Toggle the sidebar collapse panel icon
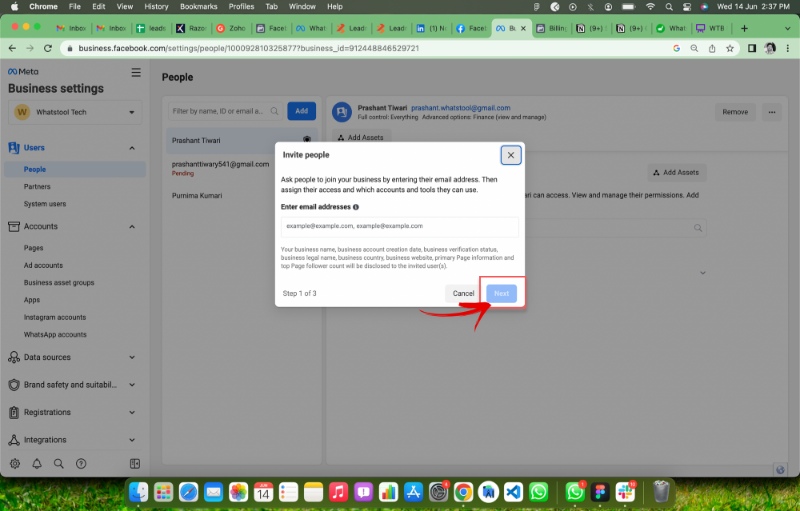 [135, 464]
